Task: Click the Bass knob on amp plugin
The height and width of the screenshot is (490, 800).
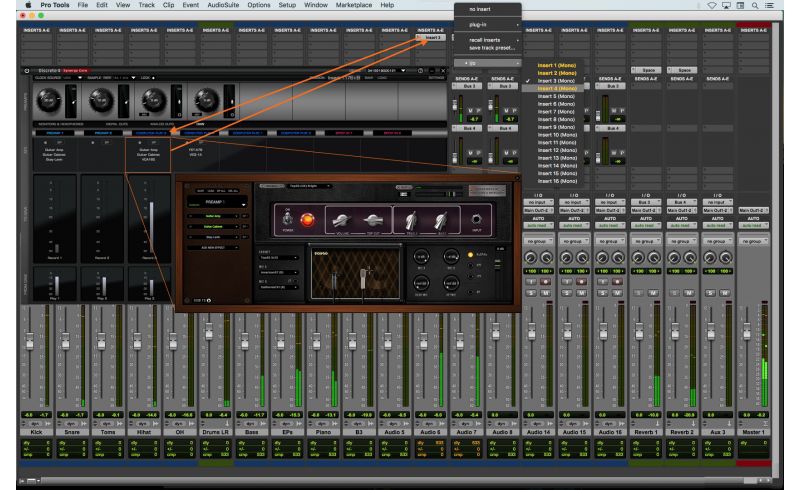Action: pyautogui.click(x=440, y=220)
